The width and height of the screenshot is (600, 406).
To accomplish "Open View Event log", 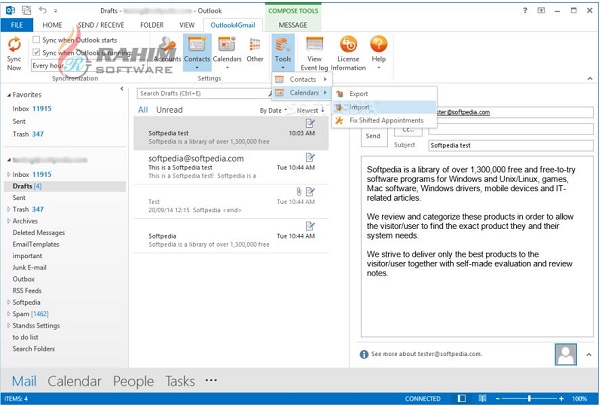I will [314, 54].
